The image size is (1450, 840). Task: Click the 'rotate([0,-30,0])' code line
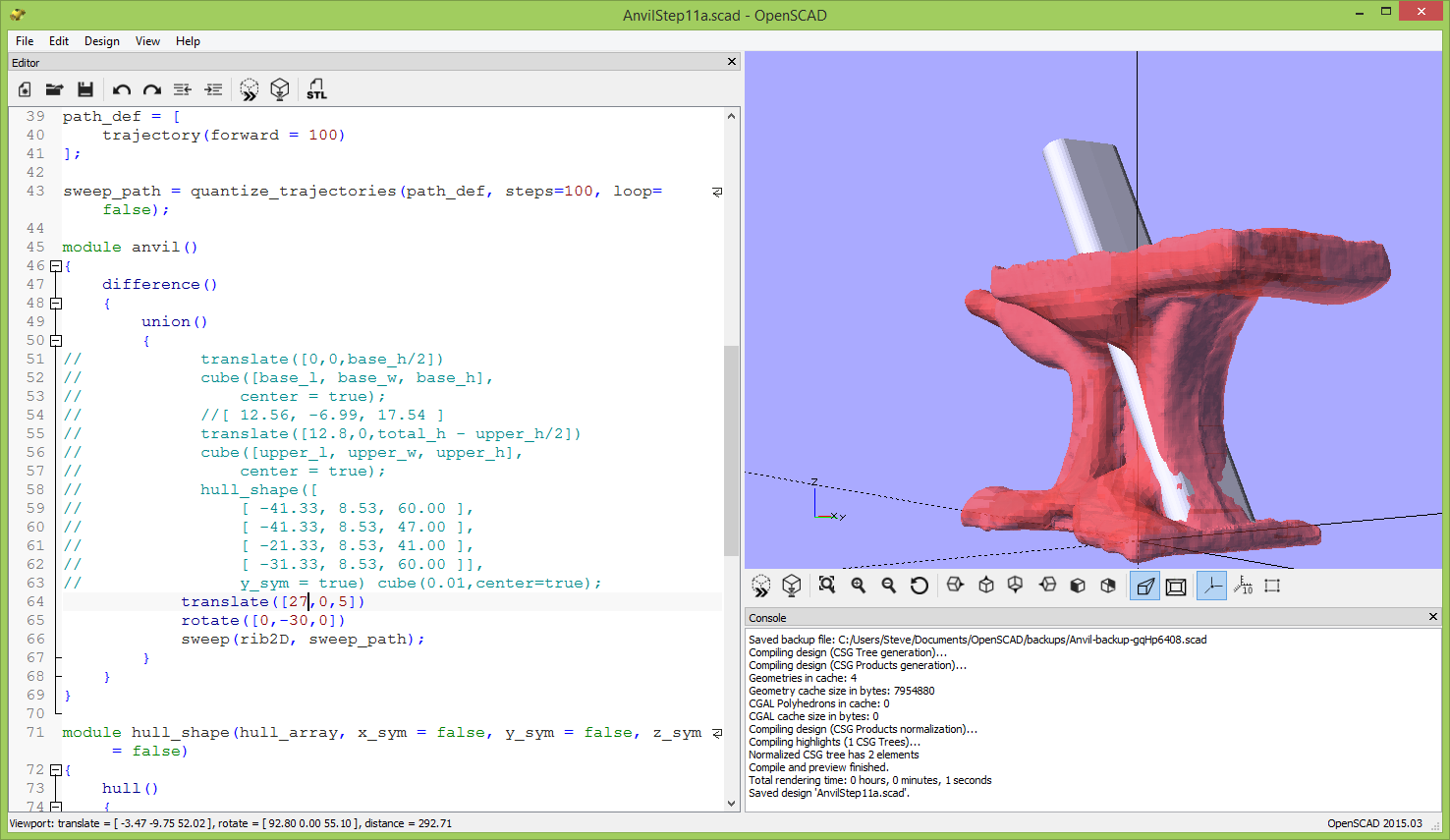(263, 620)
